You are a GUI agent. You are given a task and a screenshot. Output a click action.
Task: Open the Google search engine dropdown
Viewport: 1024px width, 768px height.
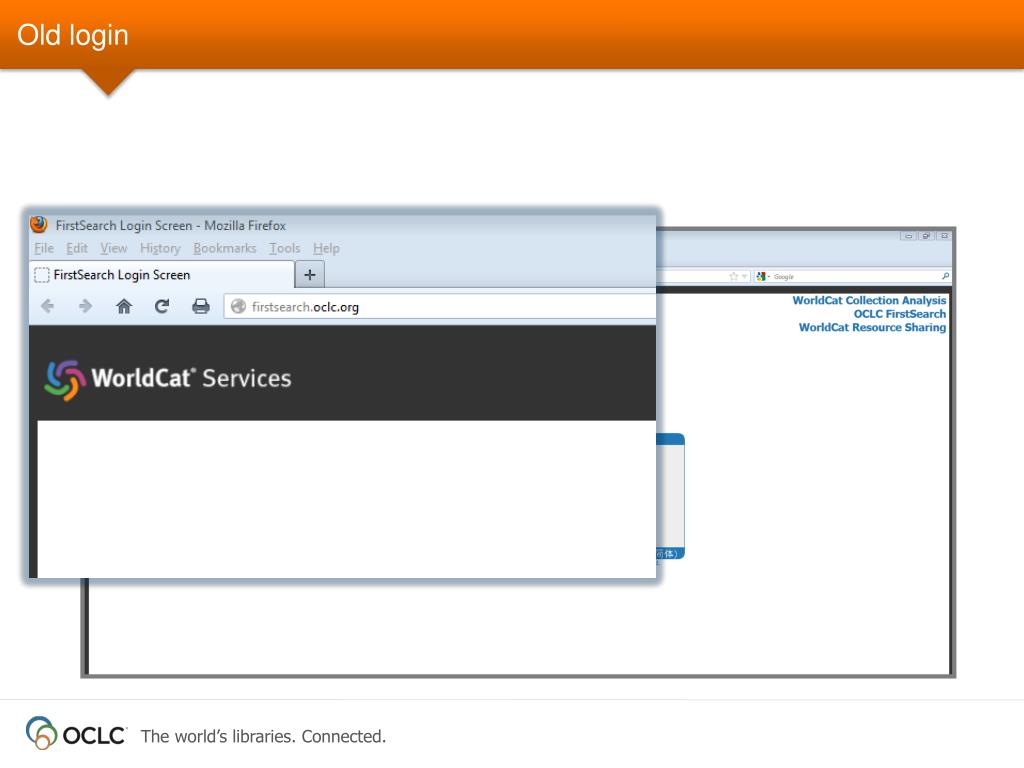click(770, 276)
